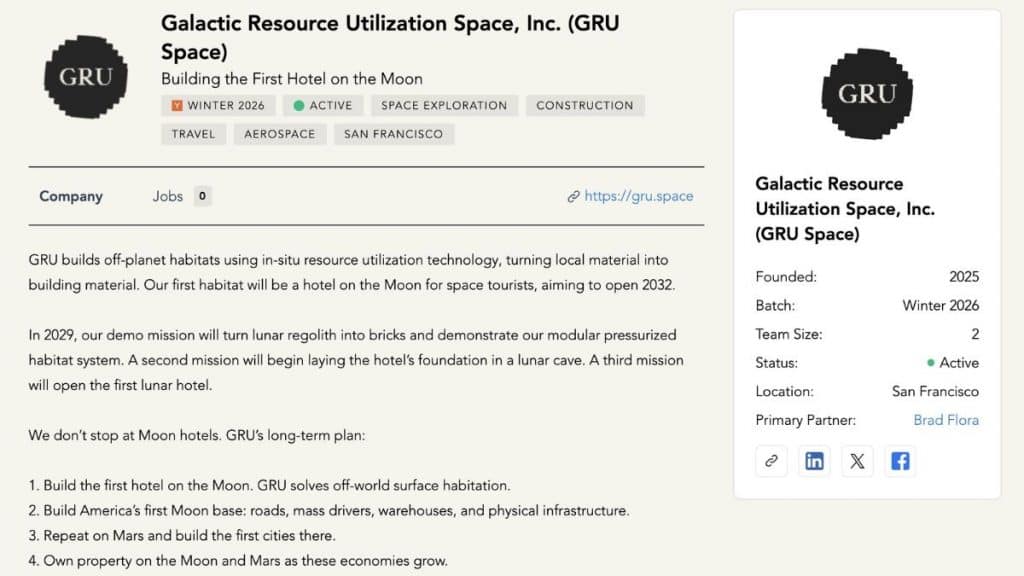Open the Facebook page icon
This screenshot has width=1024, height=576.
tap(900, 461)
